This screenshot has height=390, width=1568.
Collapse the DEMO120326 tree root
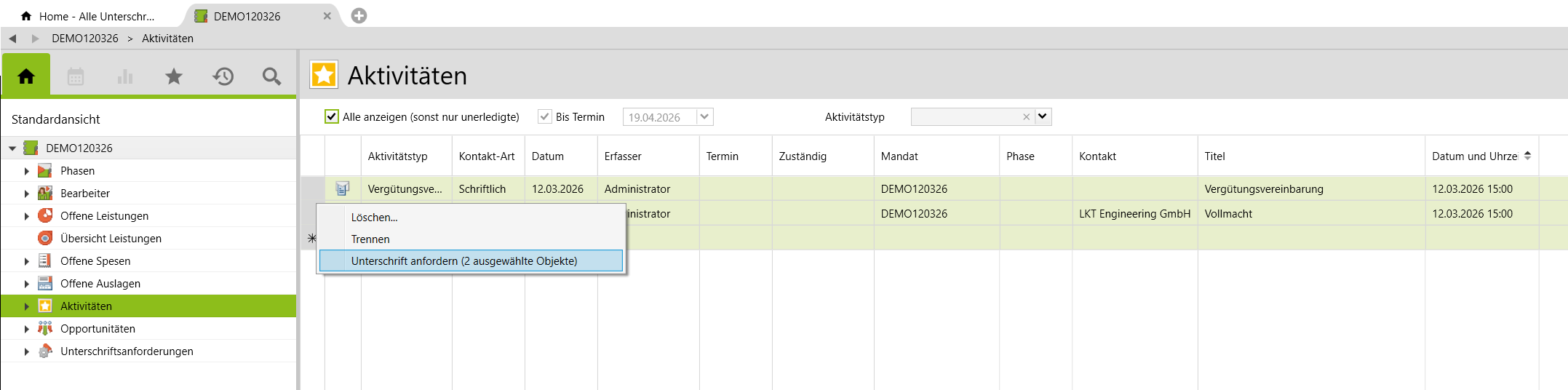point(12,148)
